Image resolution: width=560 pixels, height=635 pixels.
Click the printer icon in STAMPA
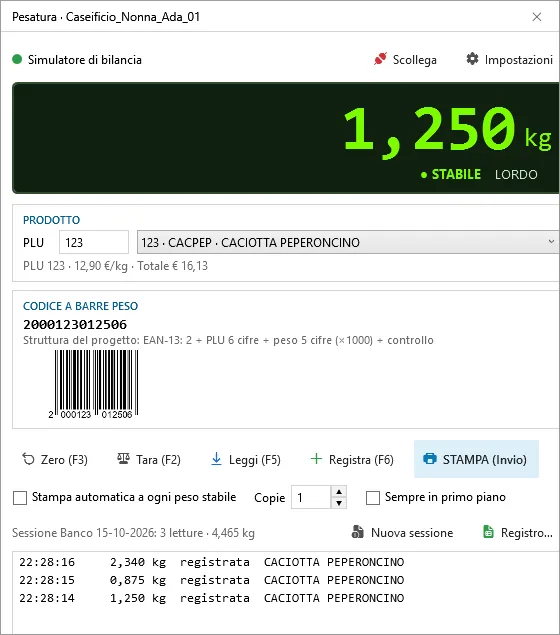[x=430, y=459]
